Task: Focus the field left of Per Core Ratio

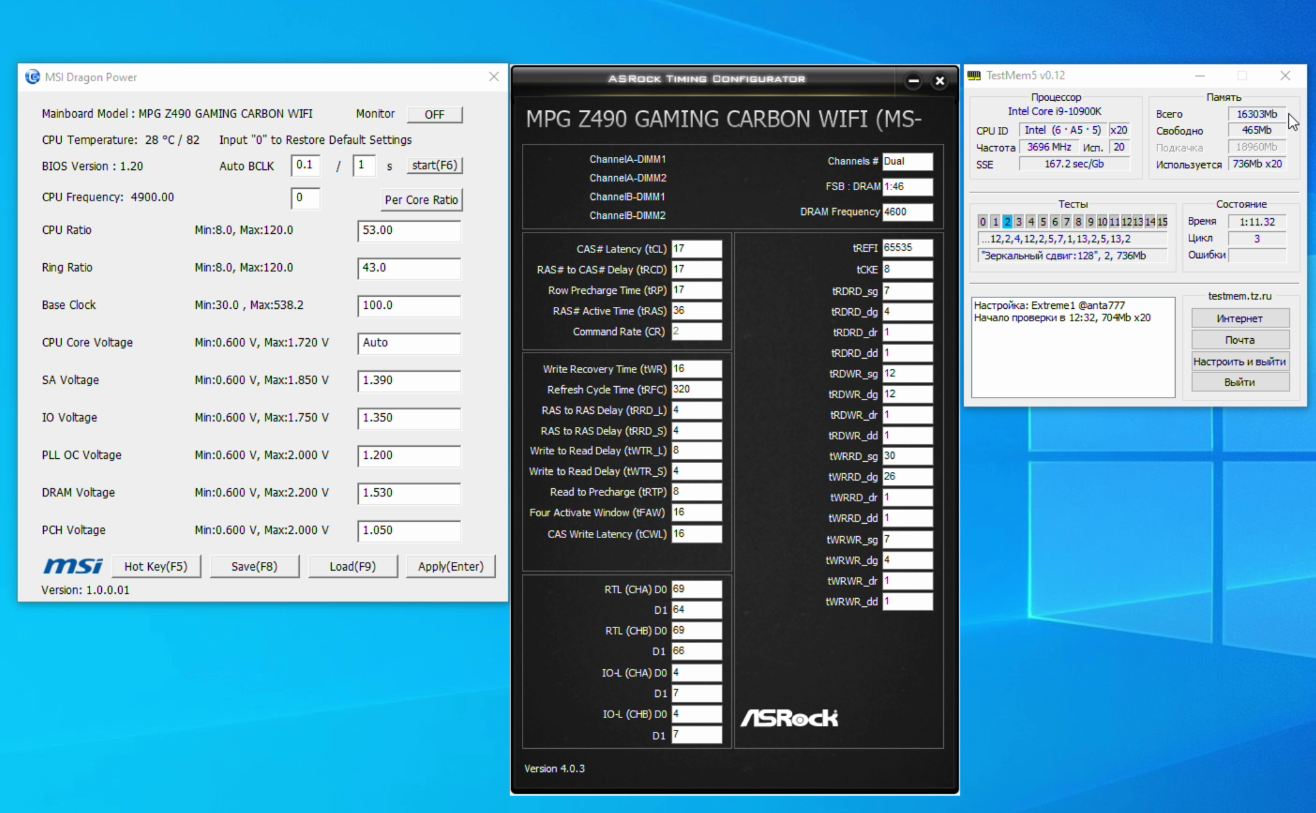Action: click(x=305, y=198)
